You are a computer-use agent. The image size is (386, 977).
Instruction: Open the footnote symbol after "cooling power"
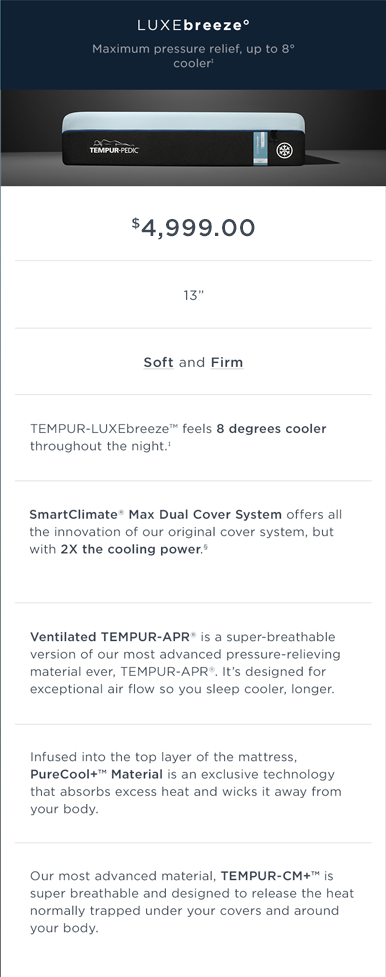pos(205,547)
